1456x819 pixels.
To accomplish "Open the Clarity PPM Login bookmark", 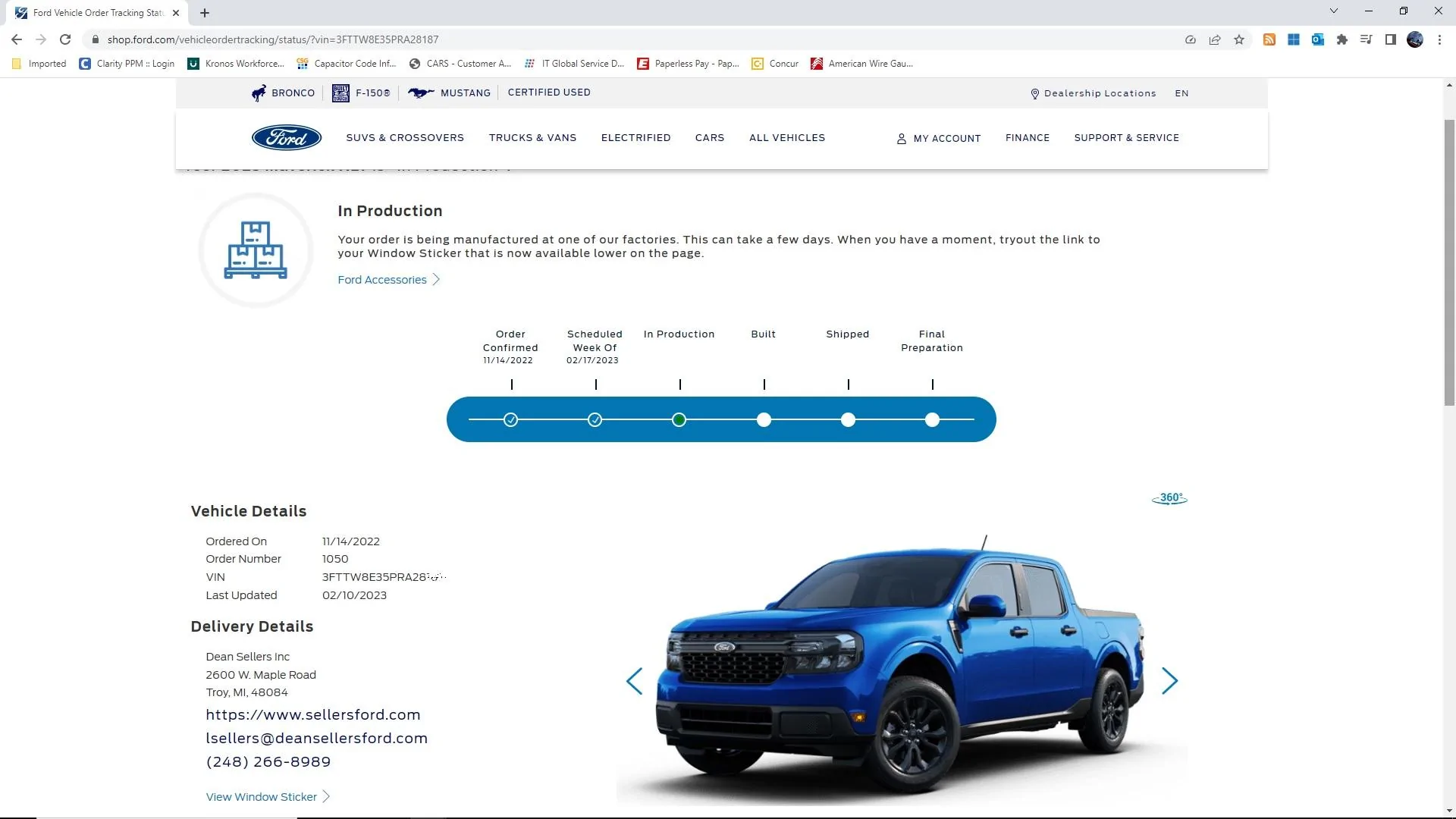I will pos(127,64).
